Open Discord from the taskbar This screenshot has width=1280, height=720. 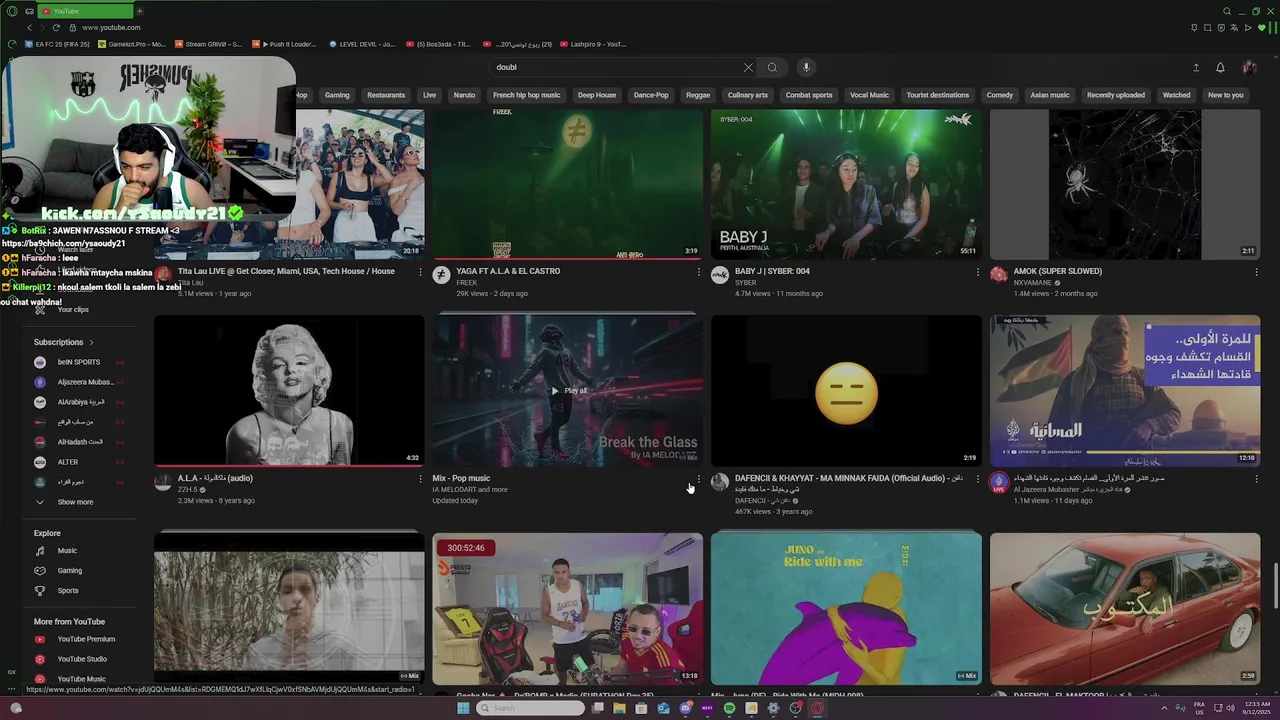pos(685,708)
